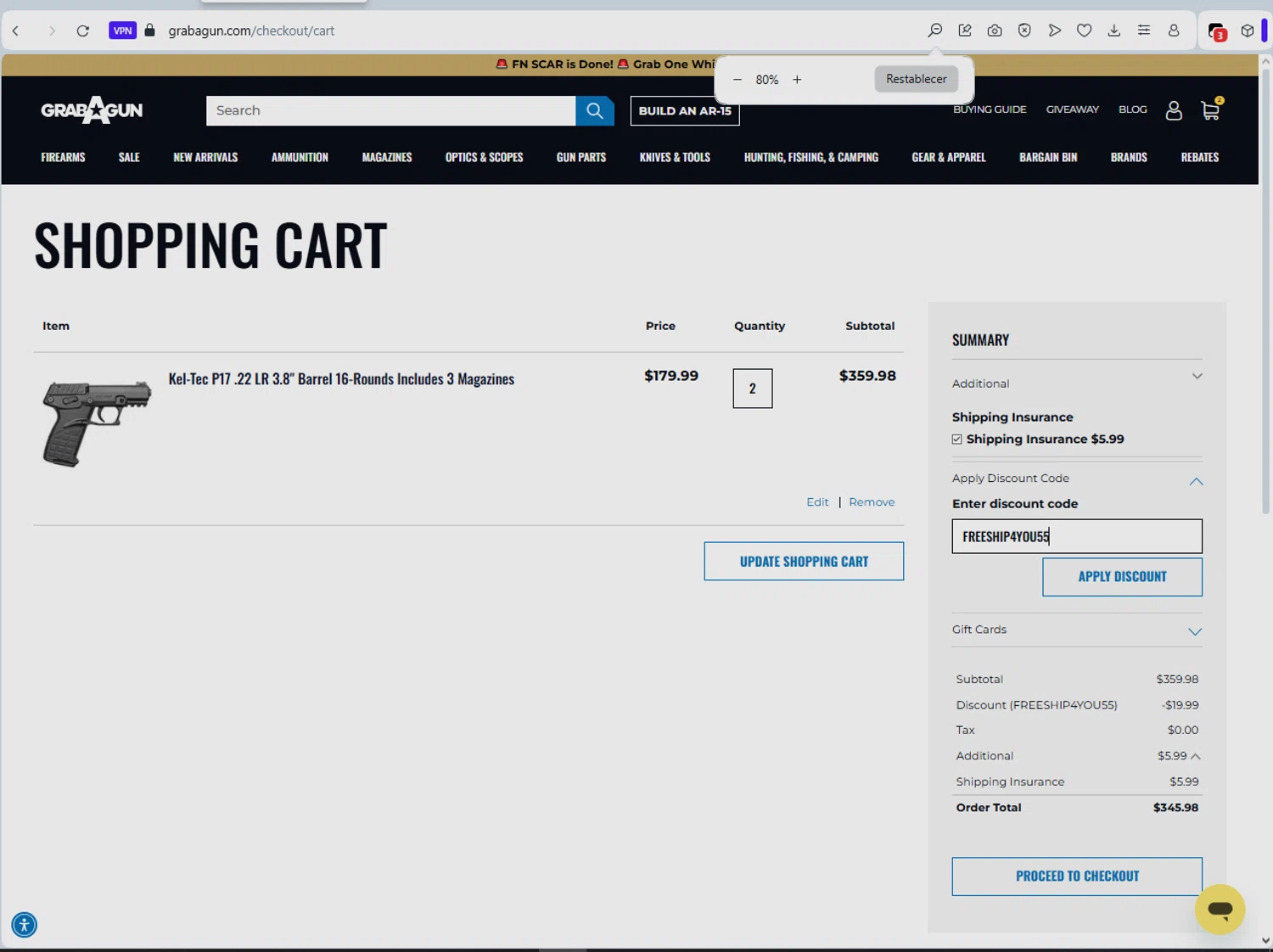1273x952 pixels.
Task: Open downloads icon in browser toolbar
Action: pyautogui.click(x=1114, y=31)
